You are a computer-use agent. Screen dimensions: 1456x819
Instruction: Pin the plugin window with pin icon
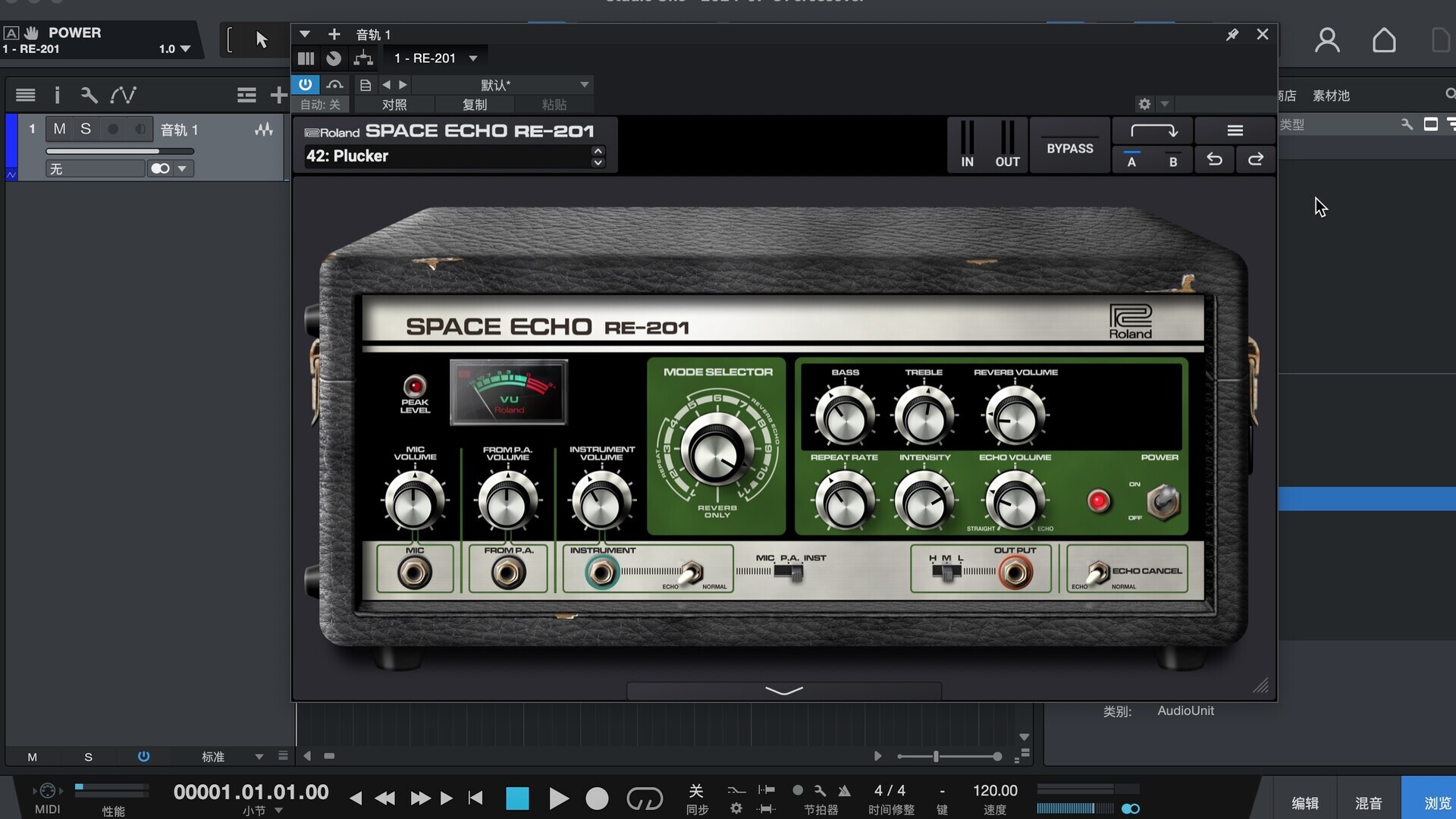tap(1232, 35)
